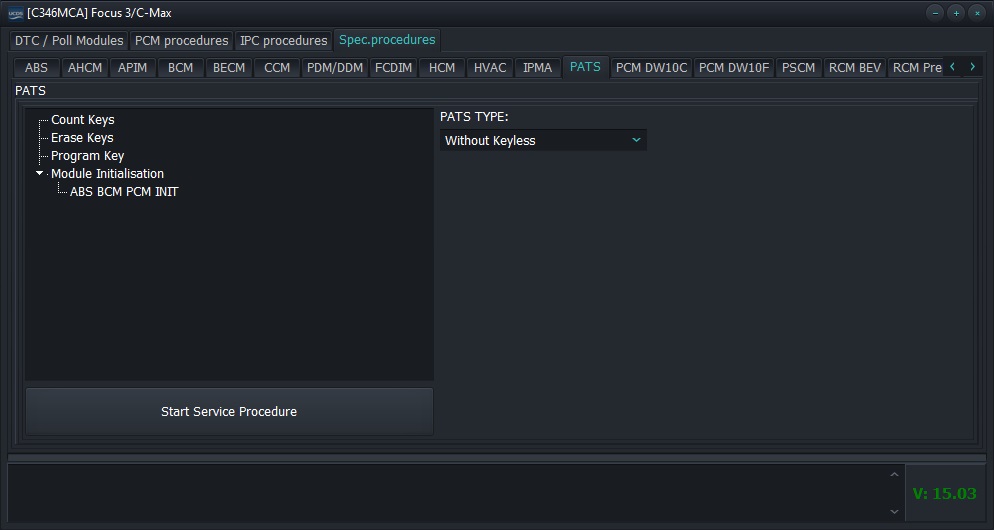The height and width of the screenshot is (530, 994).
Task: Switch to the HVAC tab
Action: (x=490, y=68)
